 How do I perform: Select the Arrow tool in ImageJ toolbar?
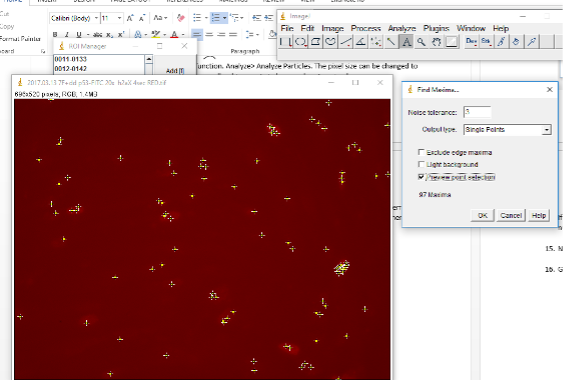[x=531, y=42]
